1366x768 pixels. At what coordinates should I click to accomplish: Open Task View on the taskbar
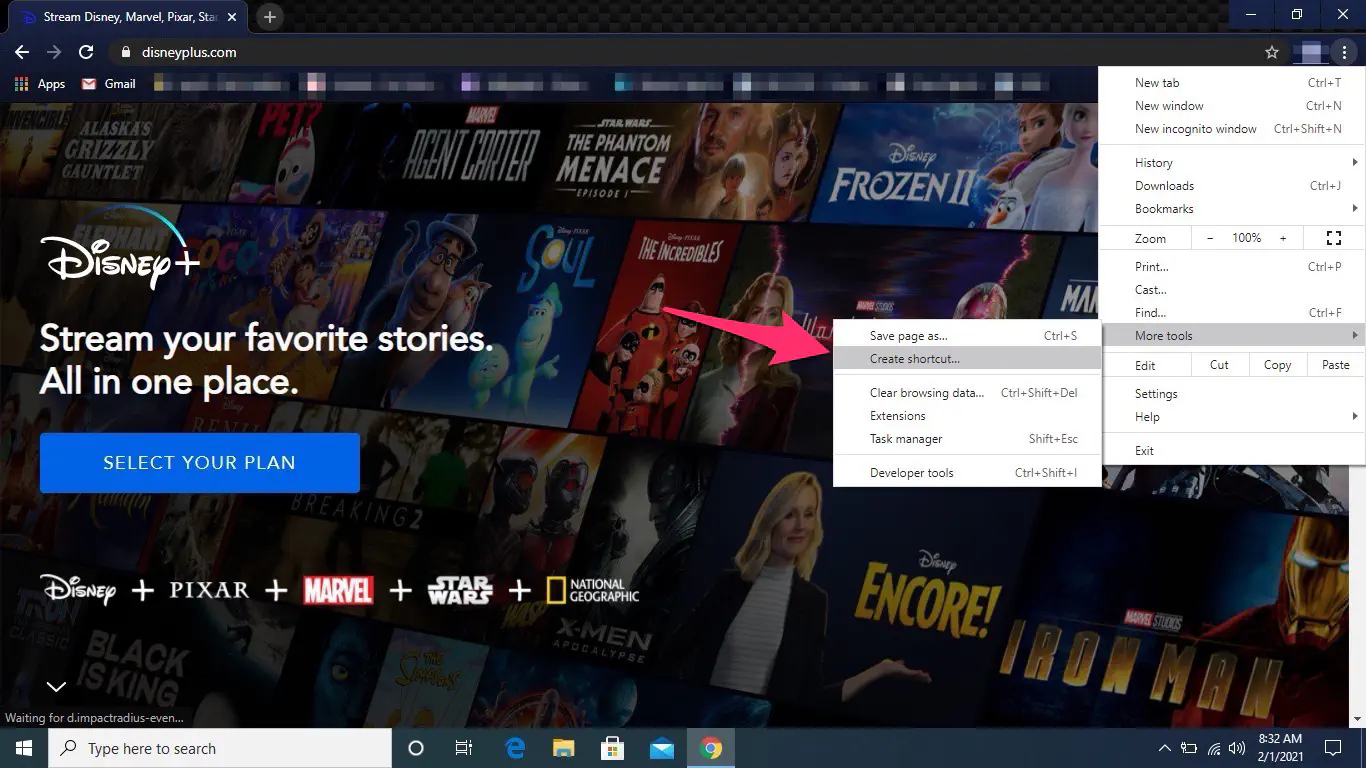pyautogui.click(x=464, y=748)
